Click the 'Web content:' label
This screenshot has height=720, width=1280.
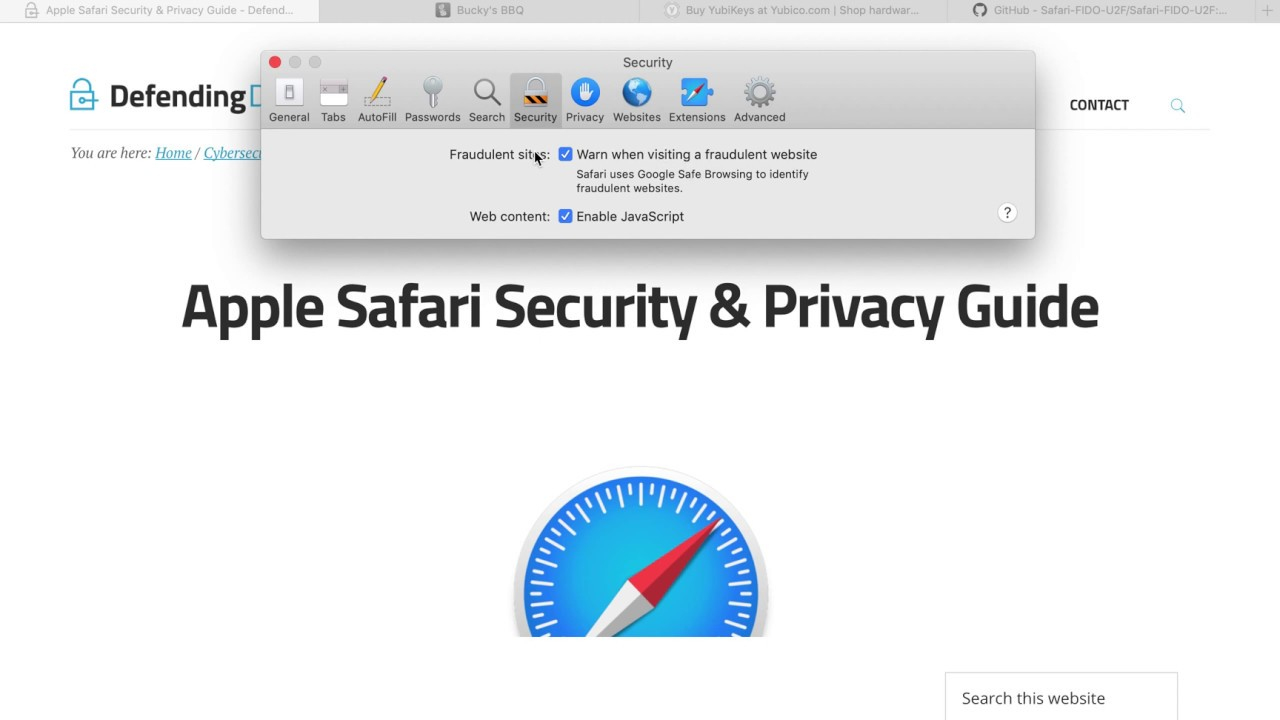coord(510,216)
